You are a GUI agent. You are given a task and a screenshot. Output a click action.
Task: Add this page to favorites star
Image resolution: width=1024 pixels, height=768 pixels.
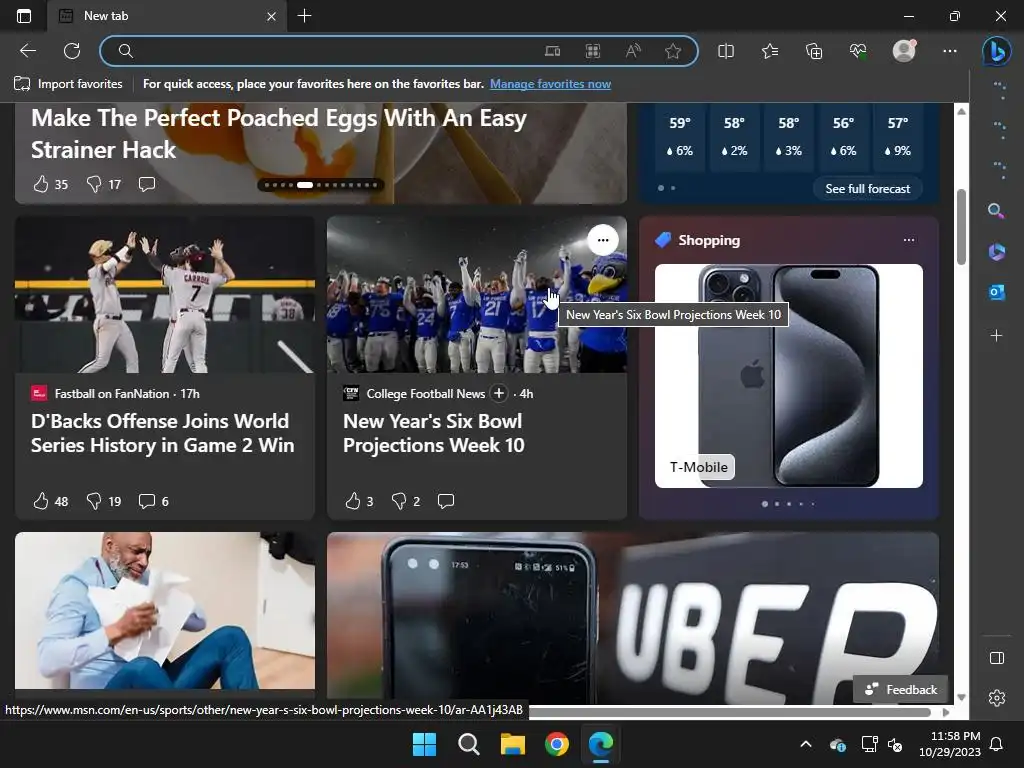[x=673, y=51]
